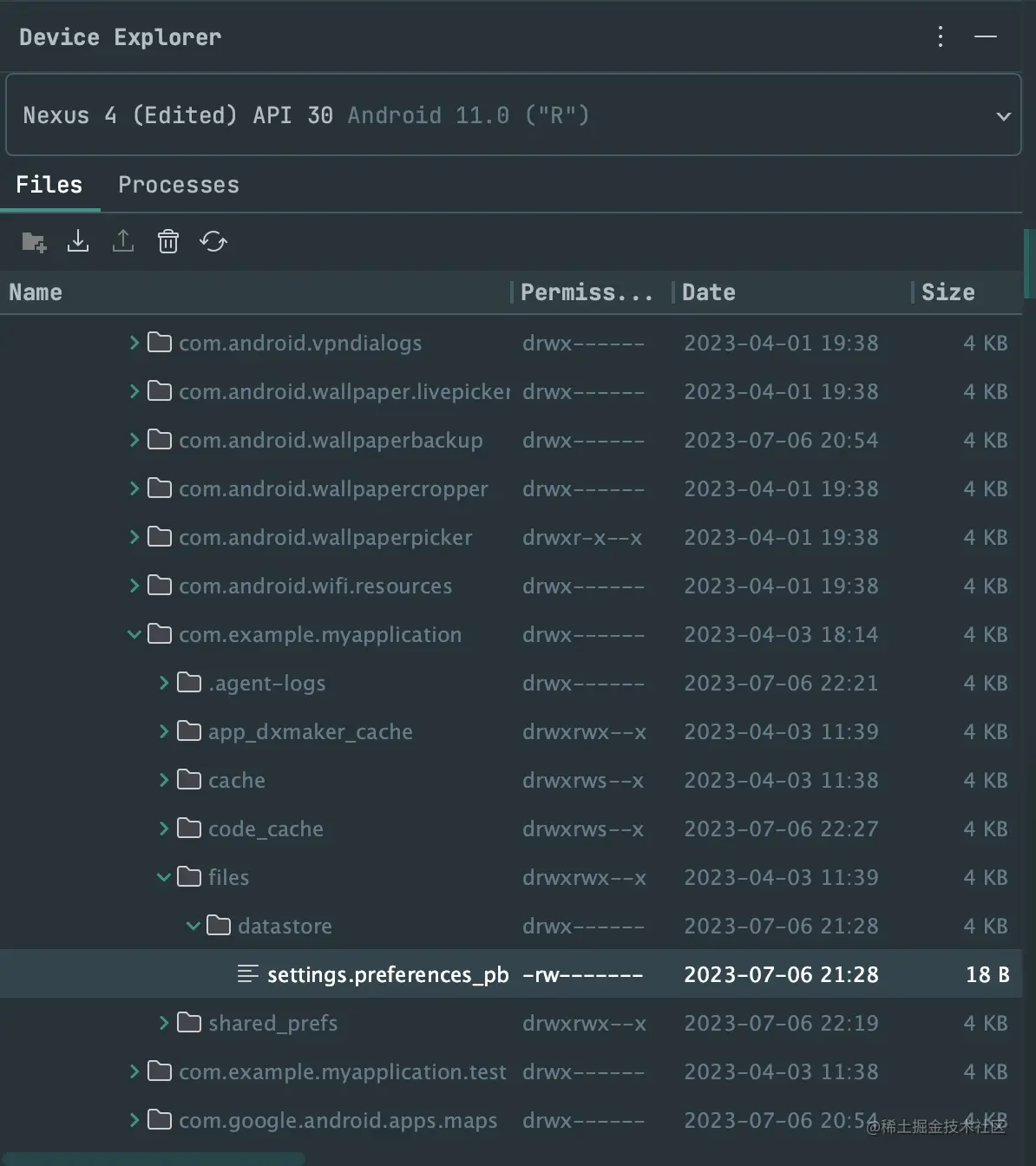Hide the Device Explorer panel

click(986, 36)
